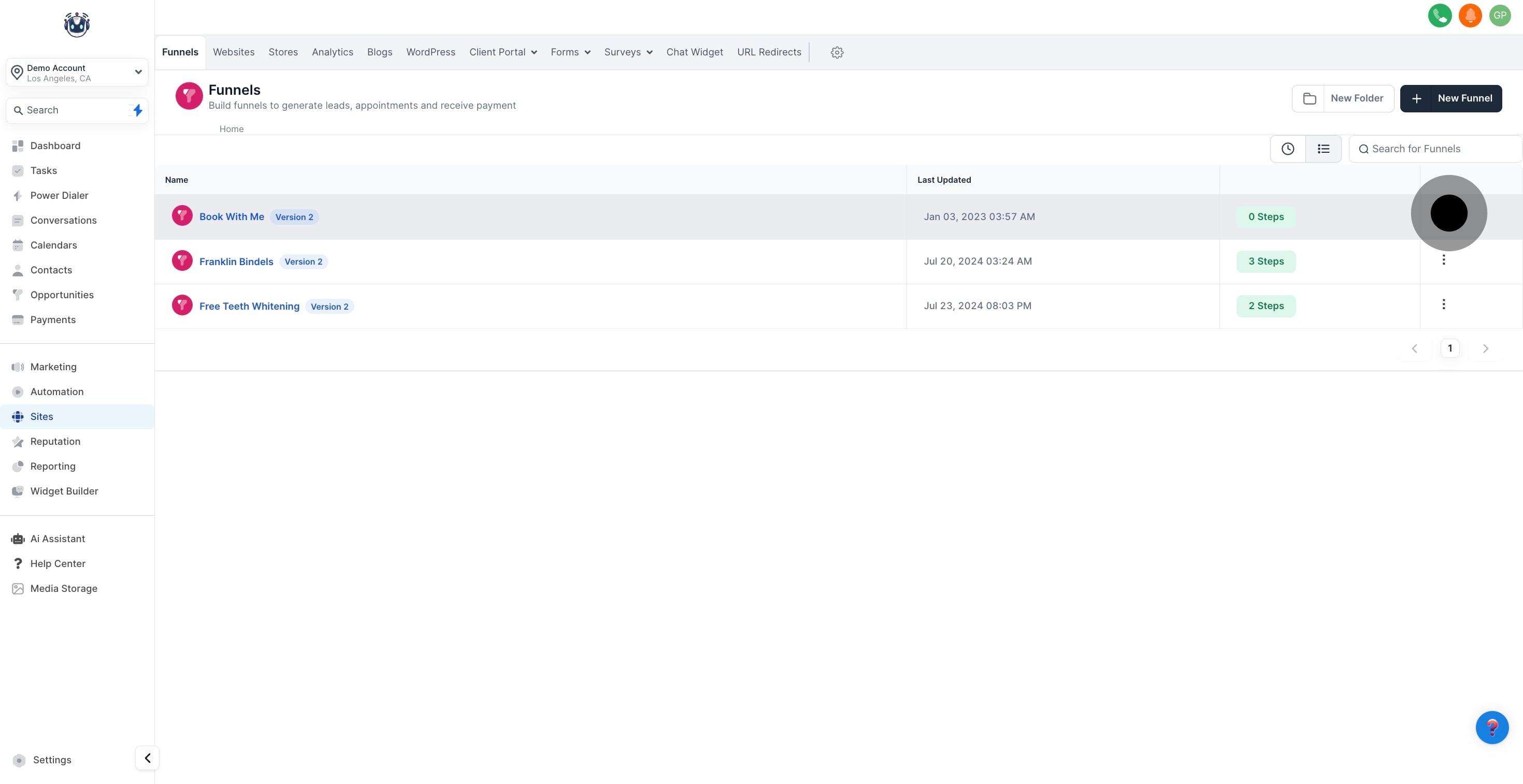Screen dimensions: 1523x784
Task: Open the URL Redirects tab
Action: tap(769, 53)
